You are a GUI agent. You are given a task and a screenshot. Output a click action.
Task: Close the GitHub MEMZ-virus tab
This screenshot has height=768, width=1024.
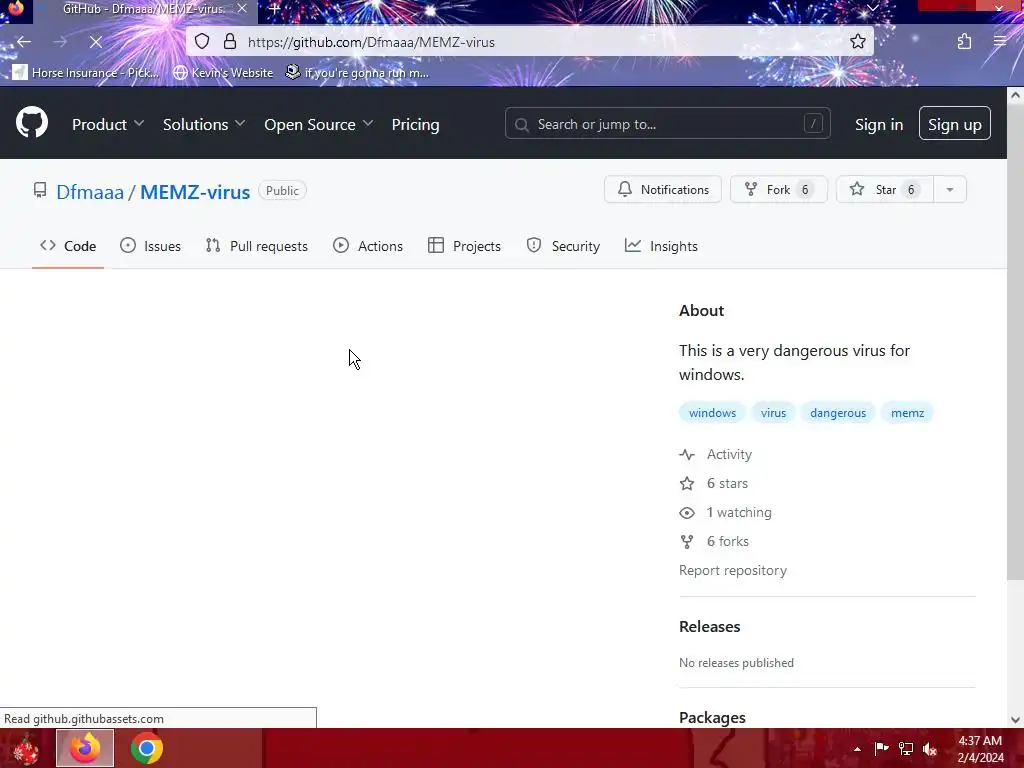pos(242,9)
